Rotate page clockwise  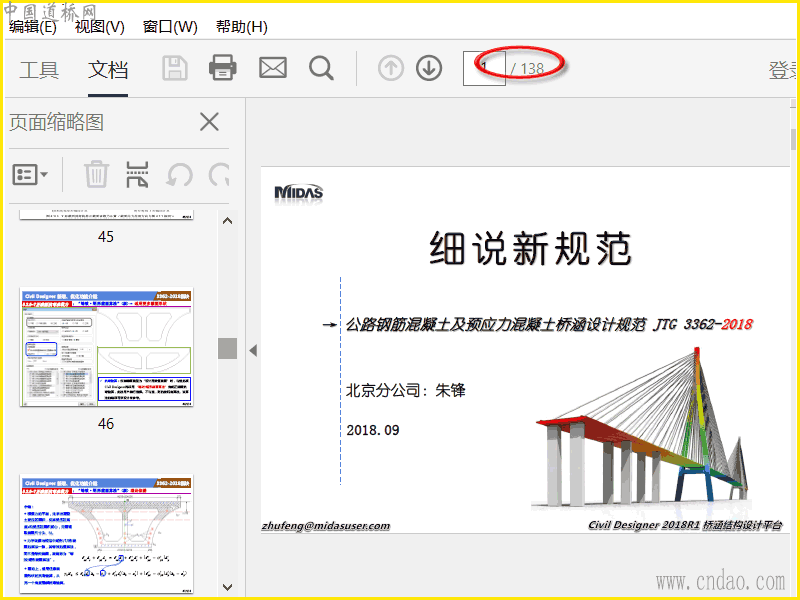(219, 175)
